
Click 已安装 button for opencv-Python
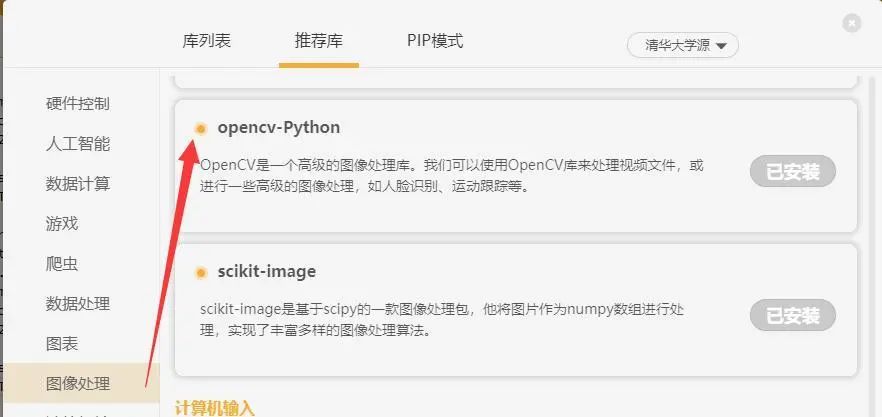coord(793,172)
